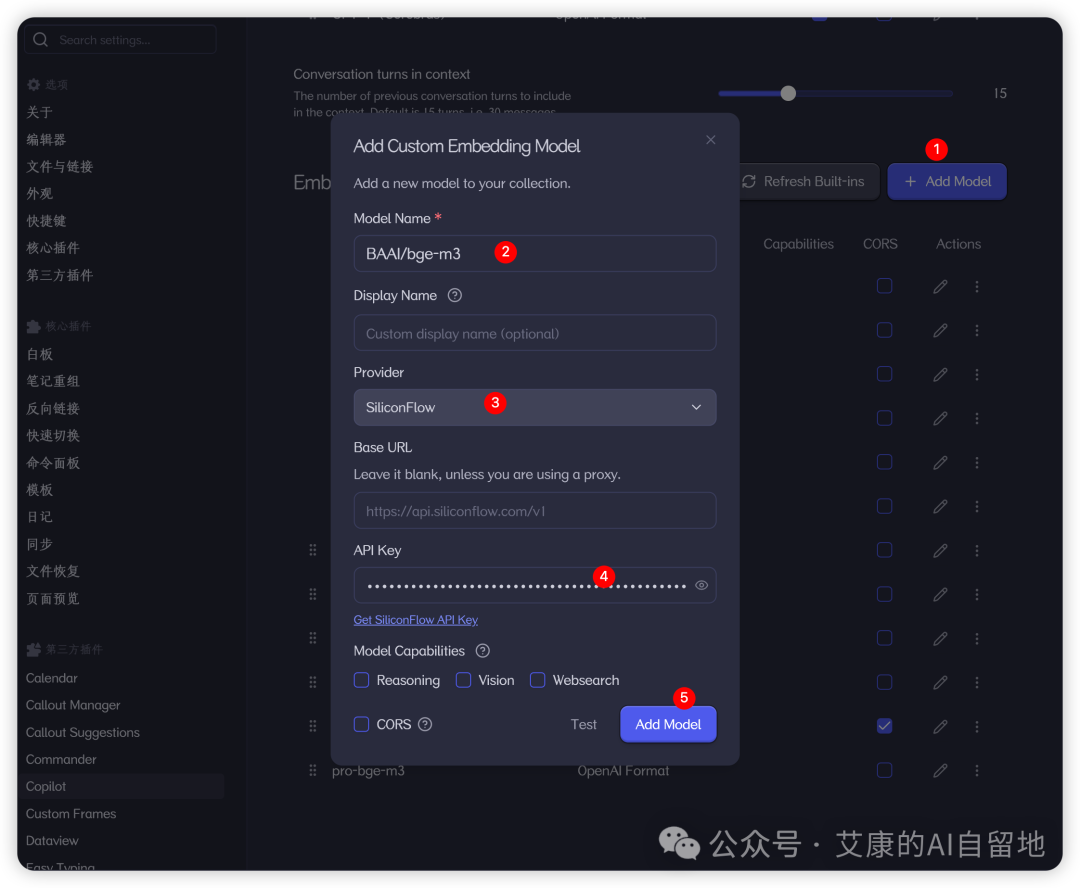Open Custom Frames settings
This screenshot has width=1080, height=888.
(71, 814)
